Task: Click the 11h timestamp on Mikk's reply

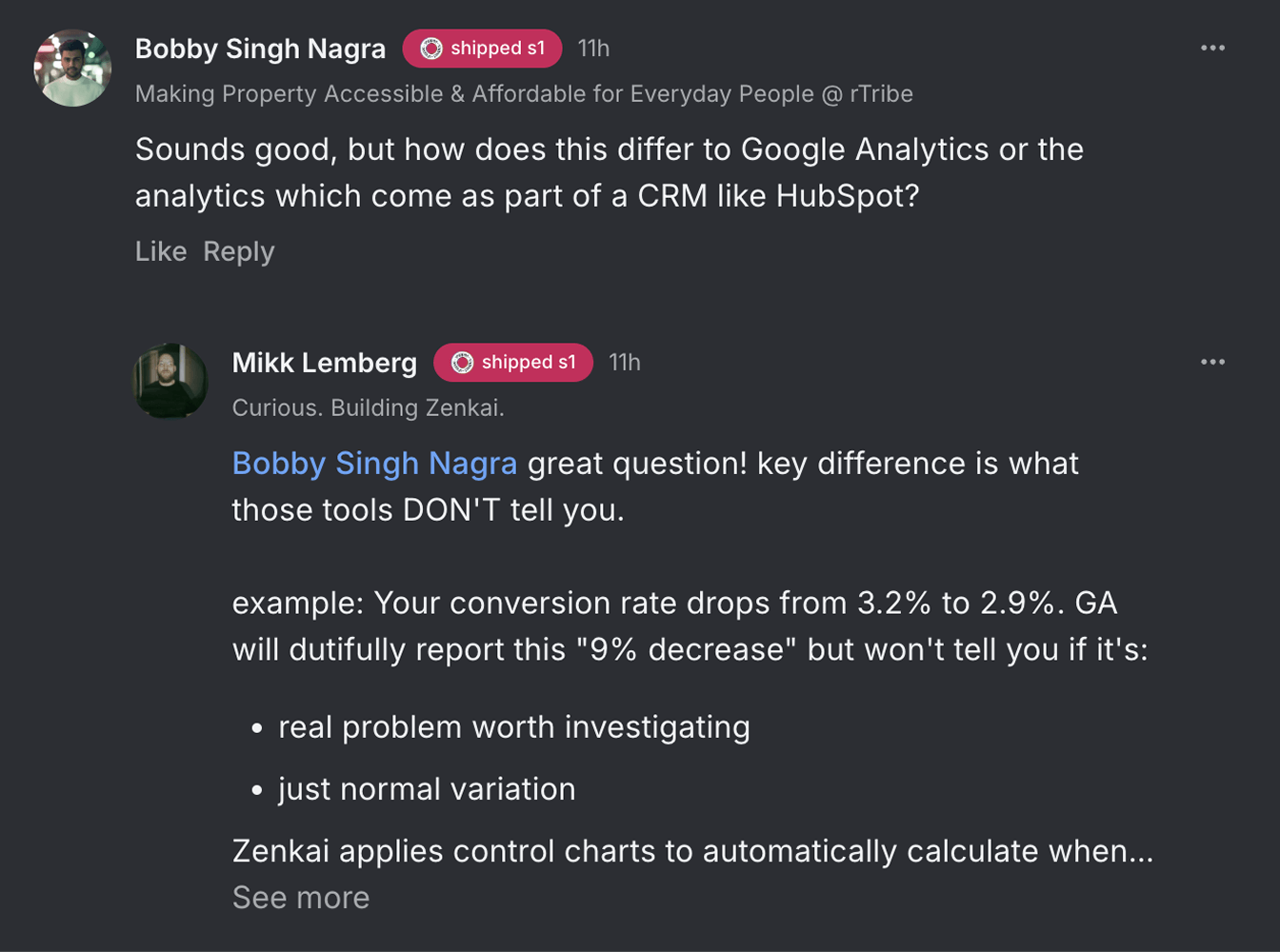Action: click(x=625, y=363)
